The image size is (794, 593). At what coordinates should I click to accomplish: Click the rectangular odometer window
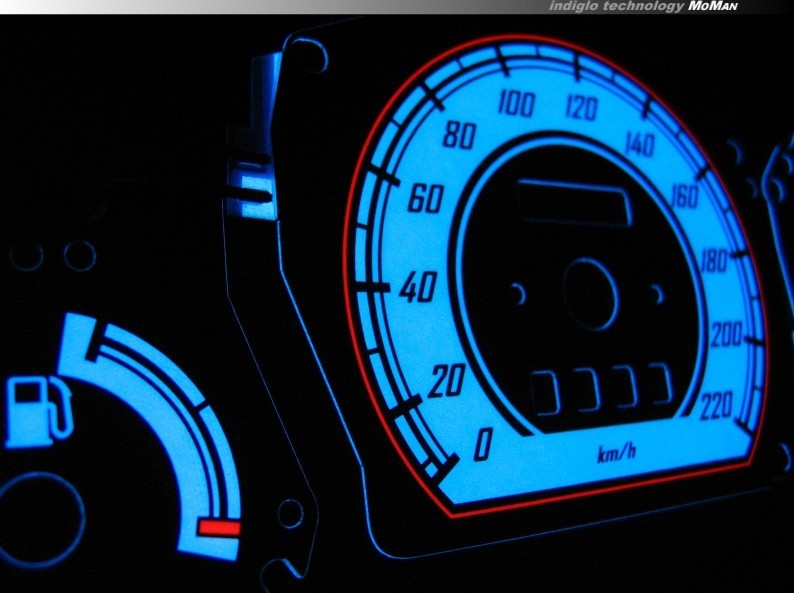pyautogui.click(x=575, y=204)
